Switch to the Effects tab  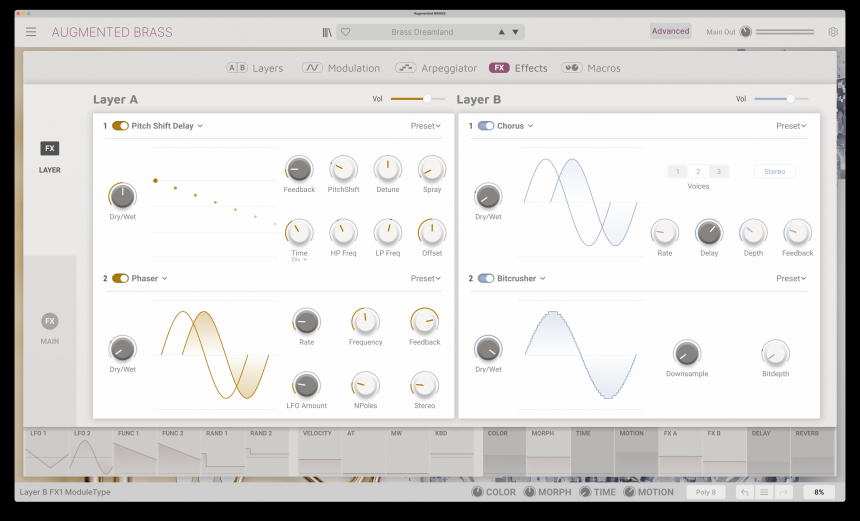click(x=518, y=68)
